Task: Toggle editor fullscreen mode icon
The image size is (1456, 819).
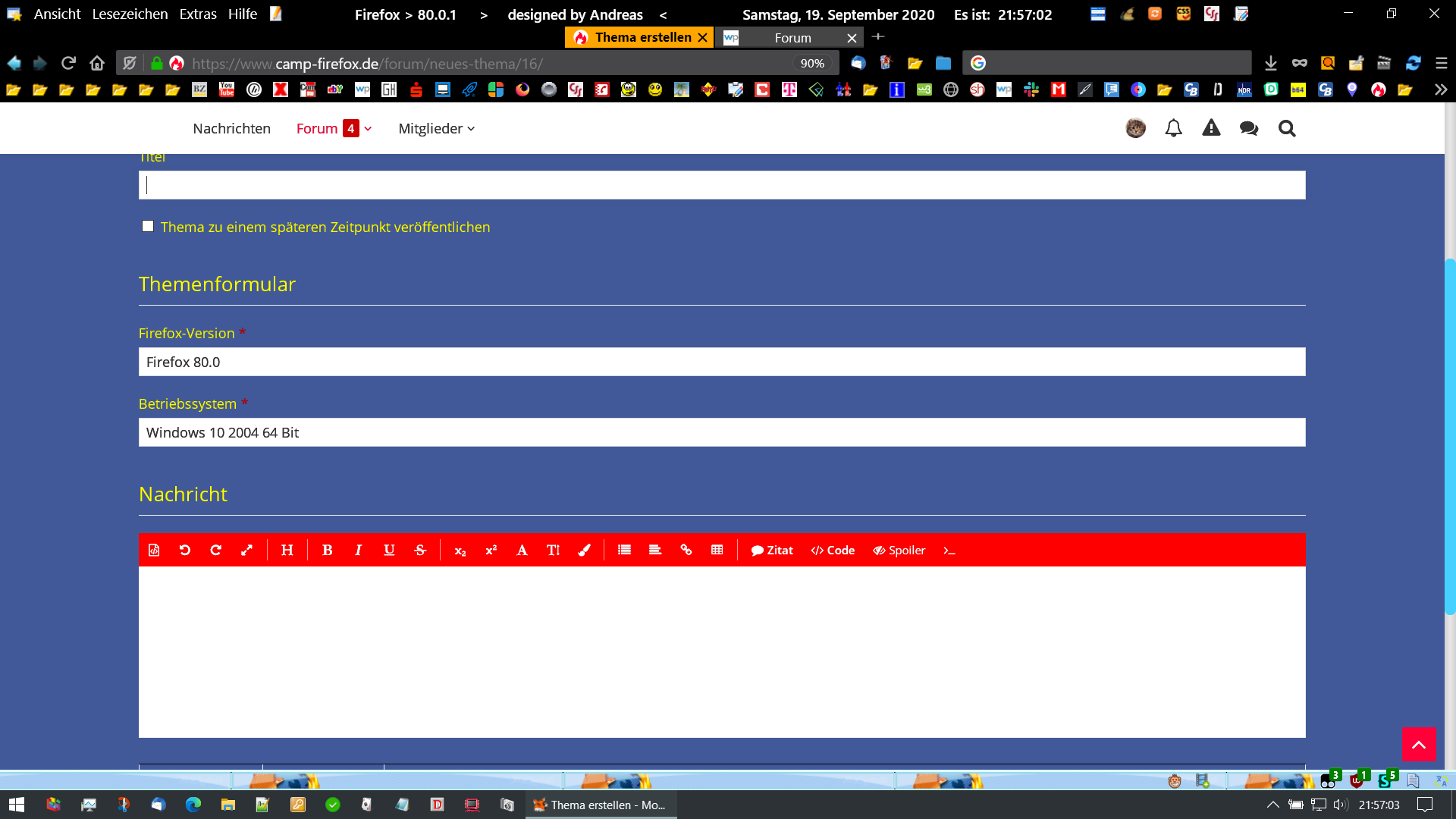Action: tap(246, 551)
